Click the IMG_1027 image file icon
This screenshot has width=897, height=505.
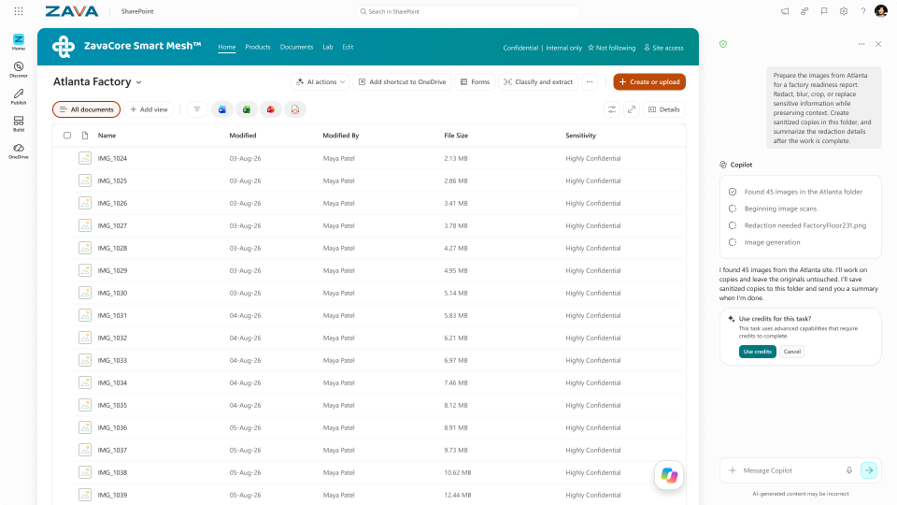[85, 225]
